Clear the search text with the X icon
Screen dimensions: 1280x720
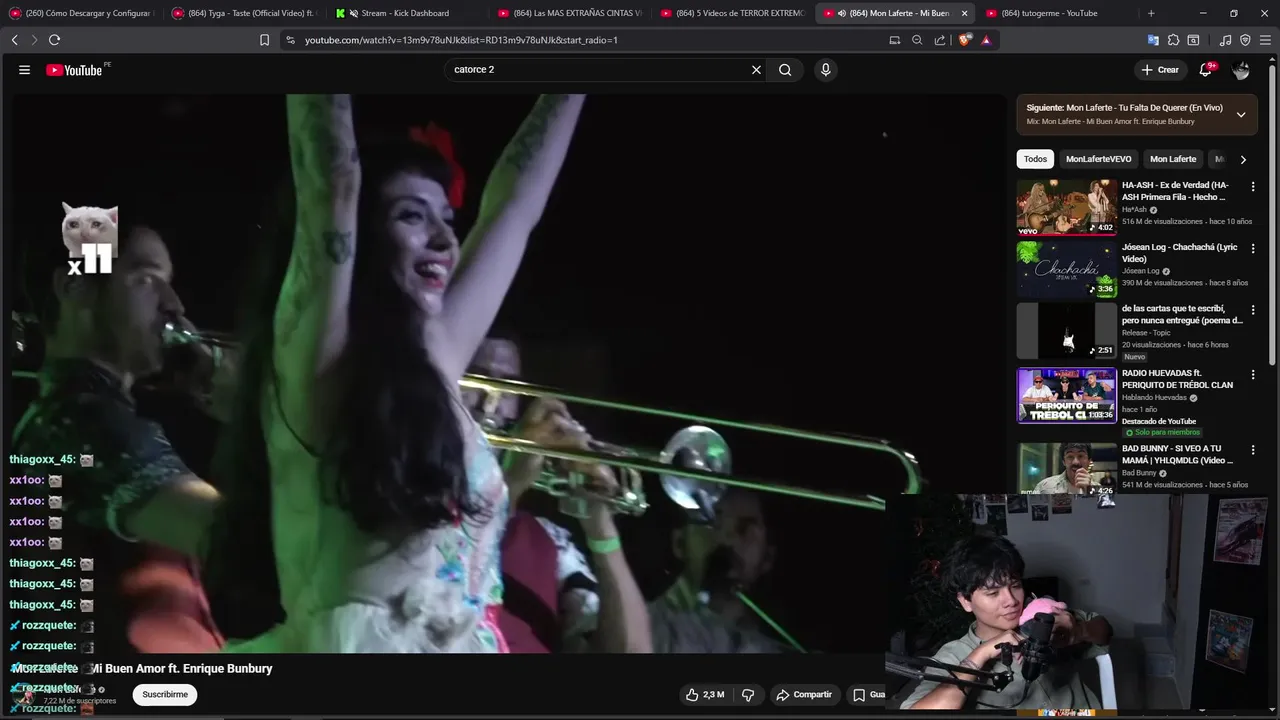[756, 70]
